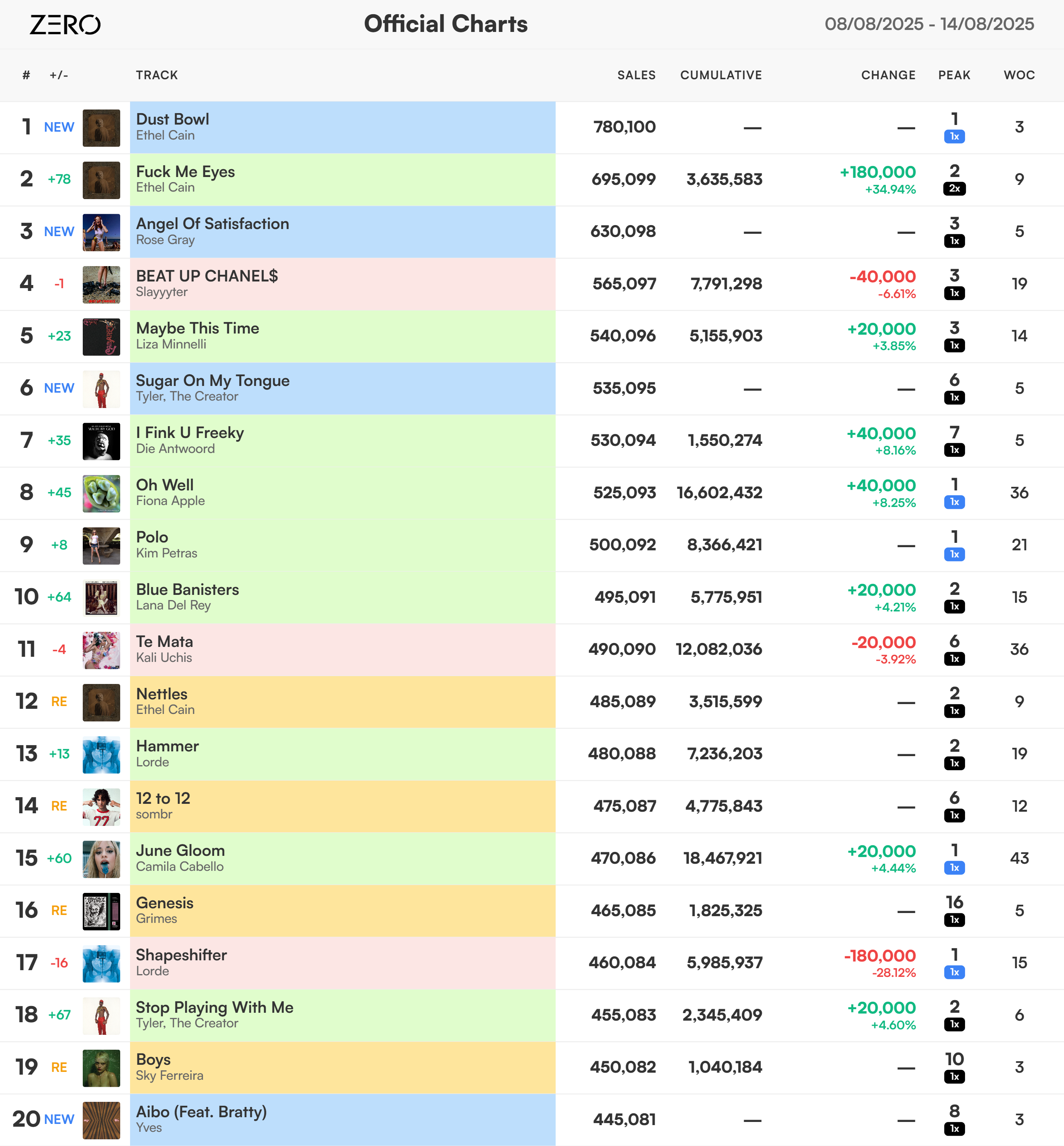Click the chart date range text
This screenshot has width=1064, height=1146.
(929, 24)
